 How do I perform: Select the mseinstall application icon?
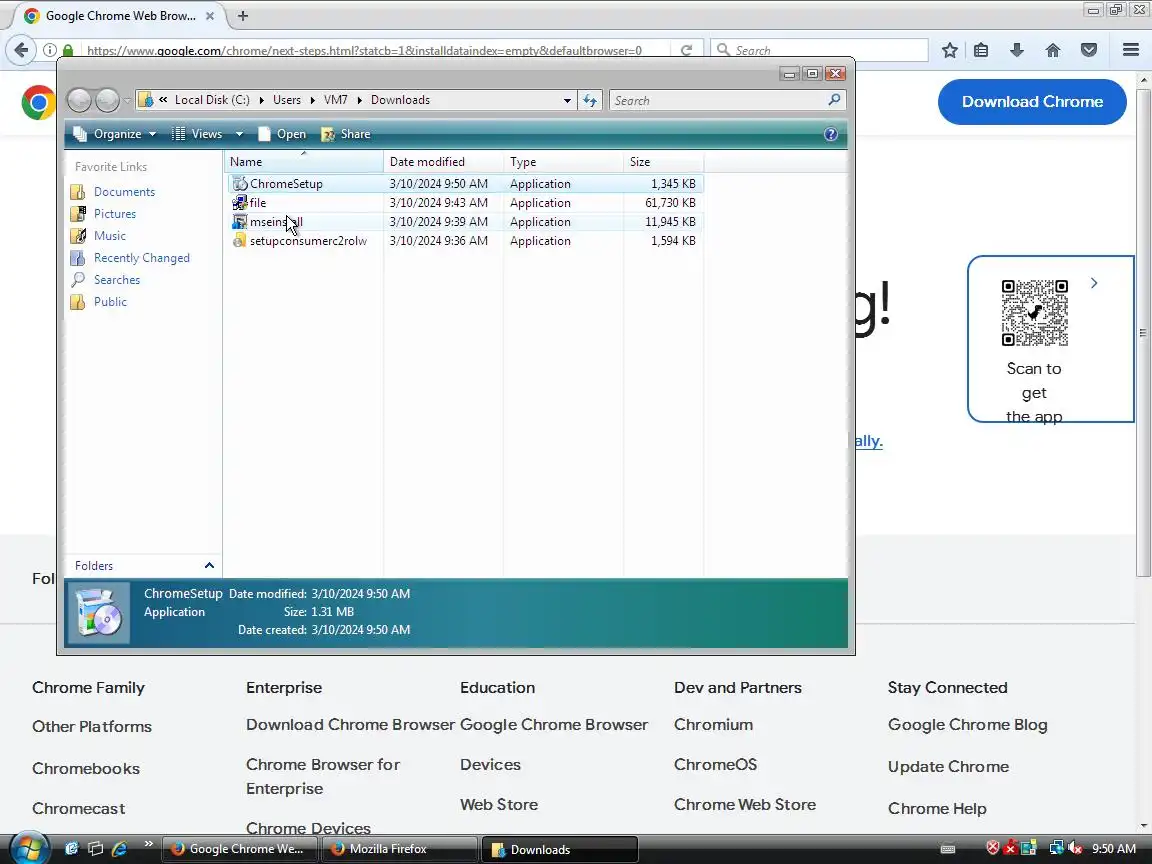[240, 222]
